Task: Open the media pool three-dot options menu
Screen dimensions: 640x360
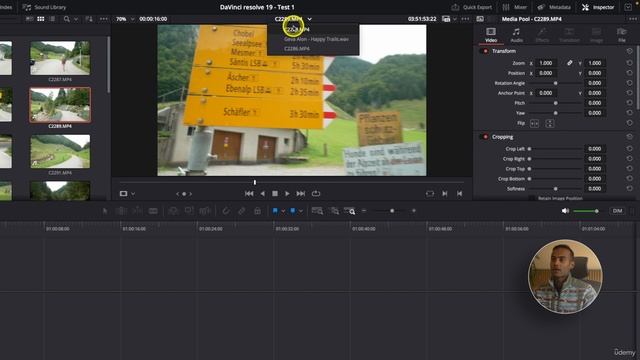Action: [x=104, y=19]
